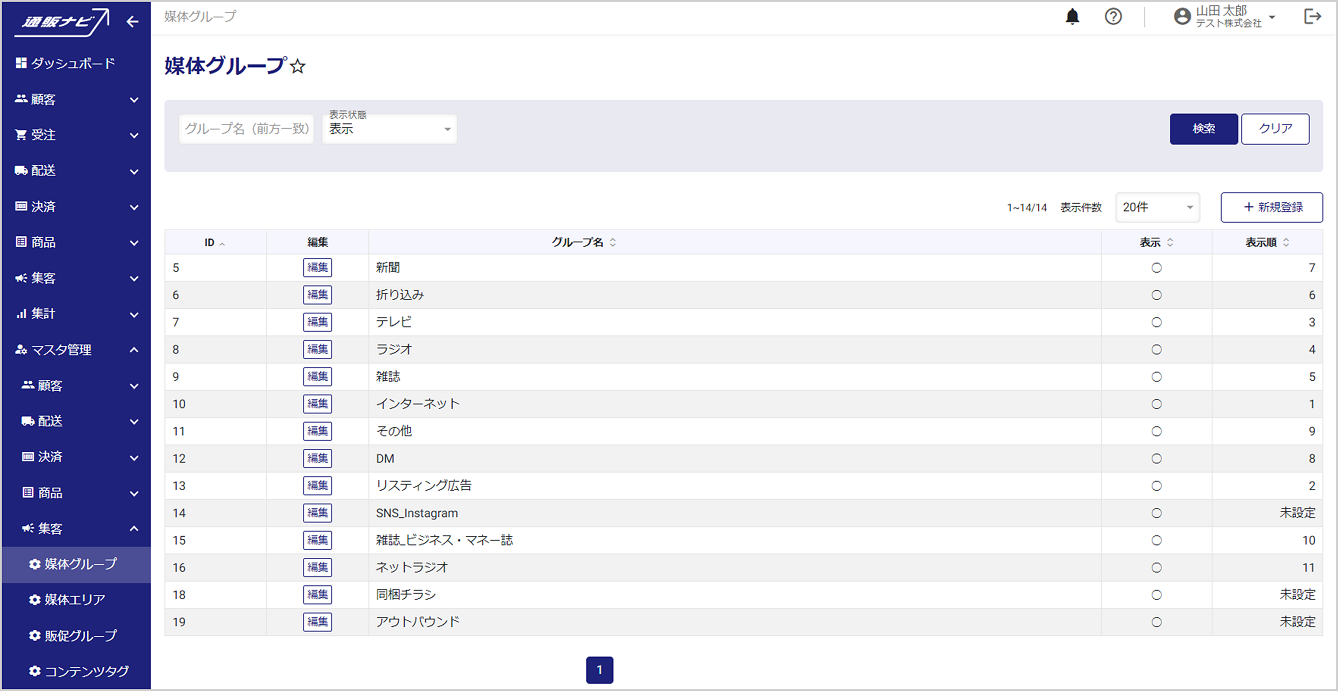
Task: Click the logout icon in header
Action: pyautogui.click(x=1313, y=17)
